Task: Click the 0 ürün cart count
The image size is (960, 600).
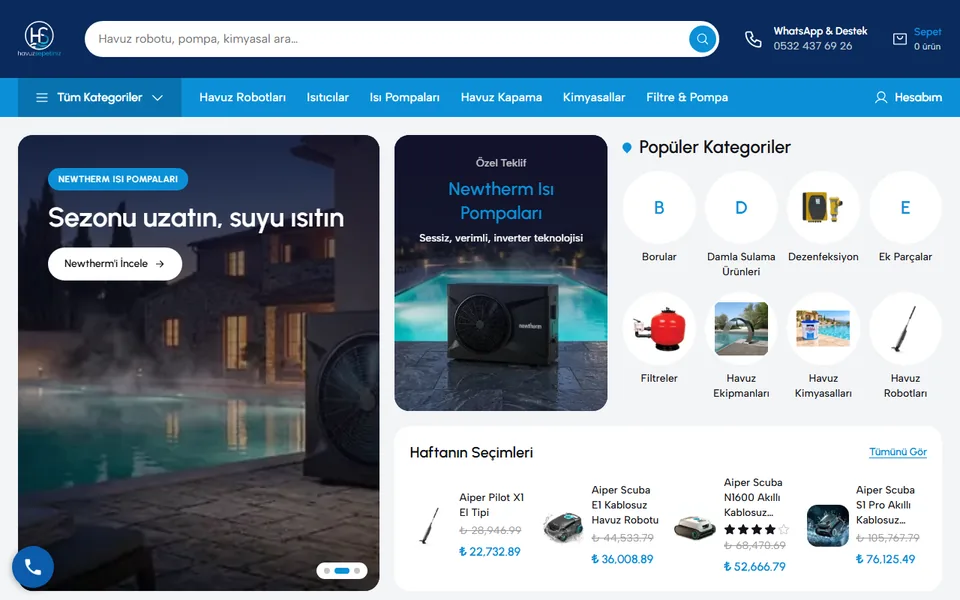Action: 927,47
